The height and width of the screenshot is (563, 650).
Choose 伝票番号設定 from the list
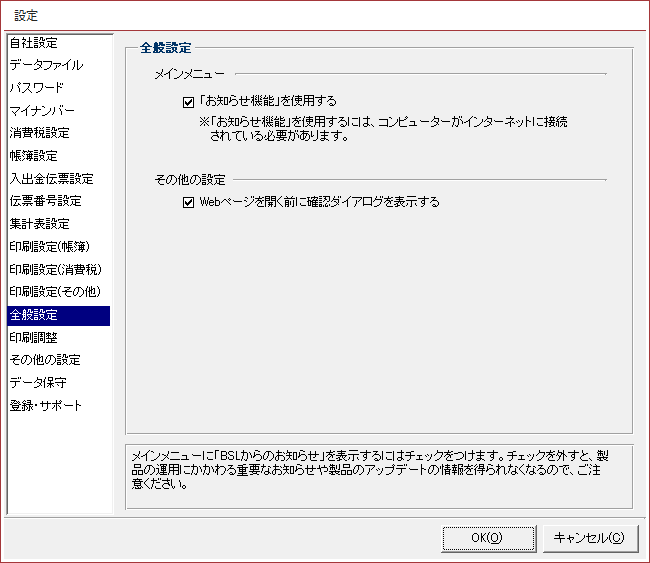pos(45,201)
